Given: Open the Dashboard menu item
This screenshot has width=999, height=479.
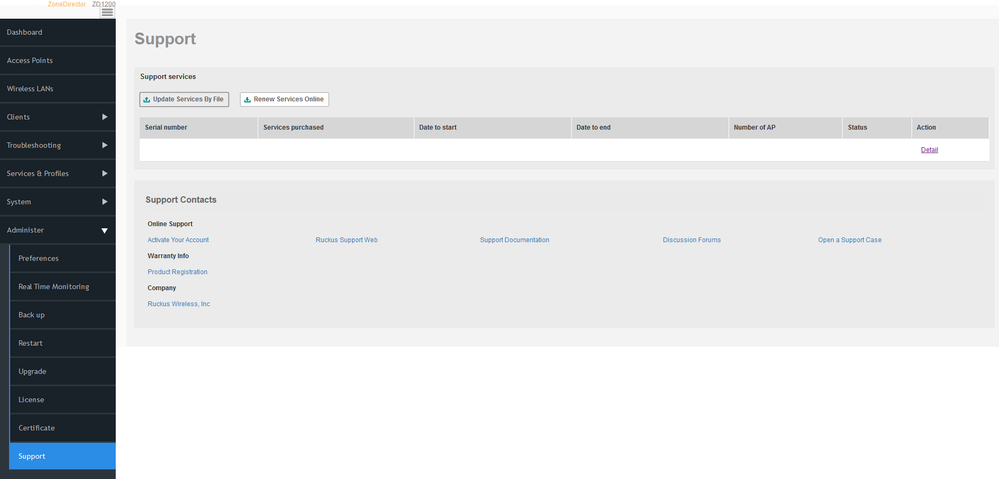Looking at the screenshot, I should tap(25, 32).
